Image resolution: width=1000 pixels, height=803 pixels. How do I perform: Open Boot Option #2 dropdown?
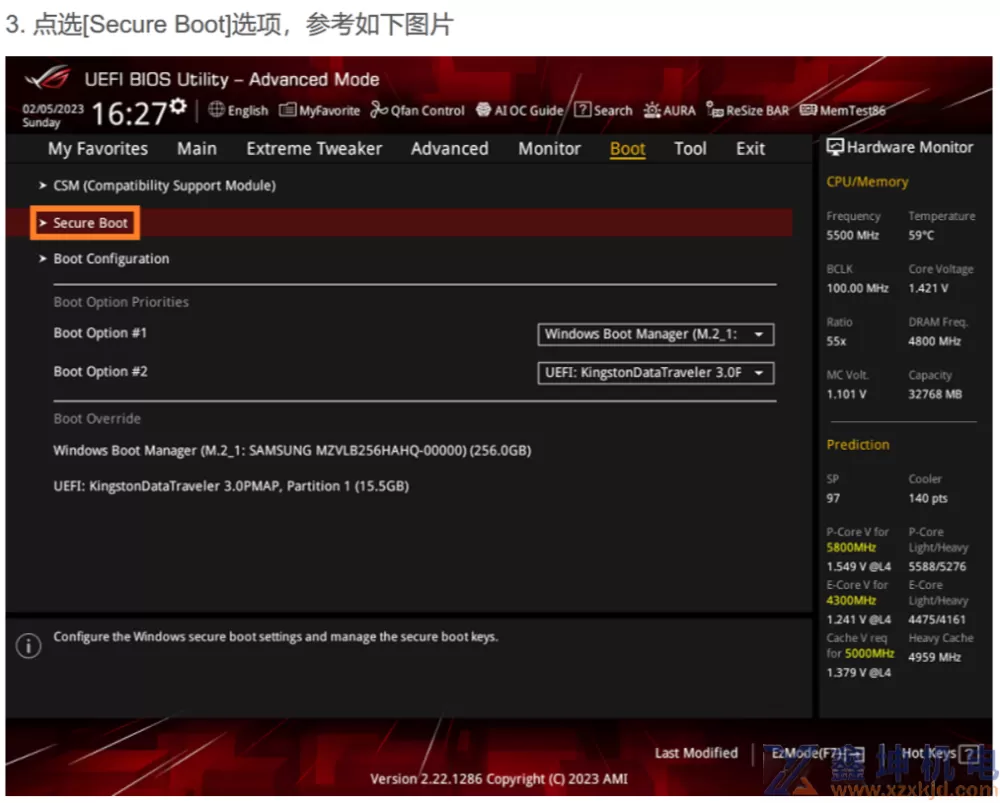click(x=656, y=373)
